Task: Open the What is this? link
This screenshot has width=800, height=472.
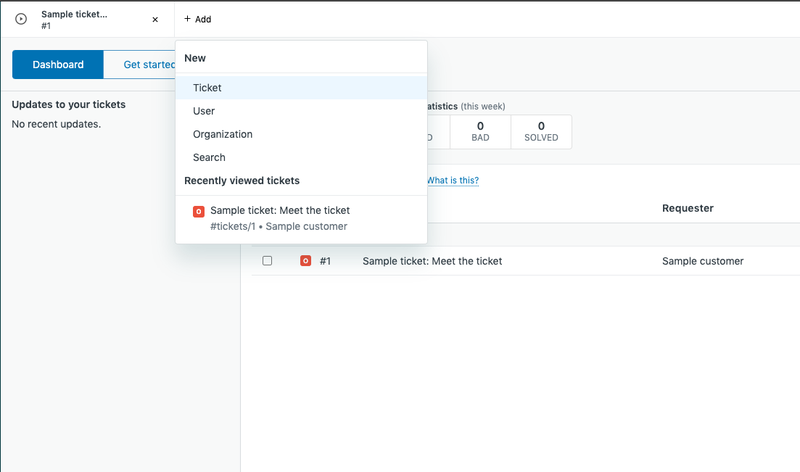Action: click(453, 180)
